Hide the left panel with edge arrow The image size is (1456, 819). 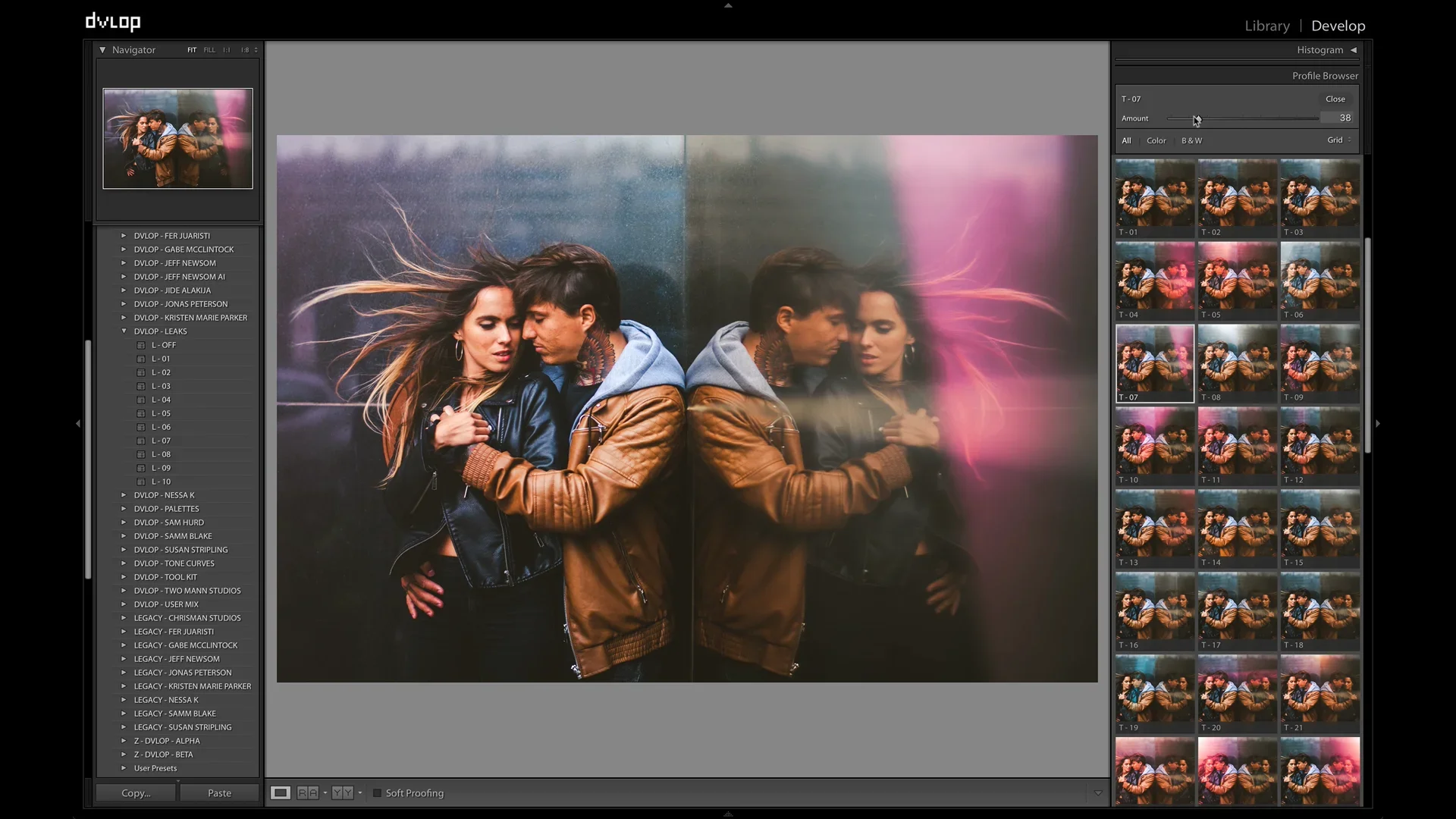(x=77, y=423)
